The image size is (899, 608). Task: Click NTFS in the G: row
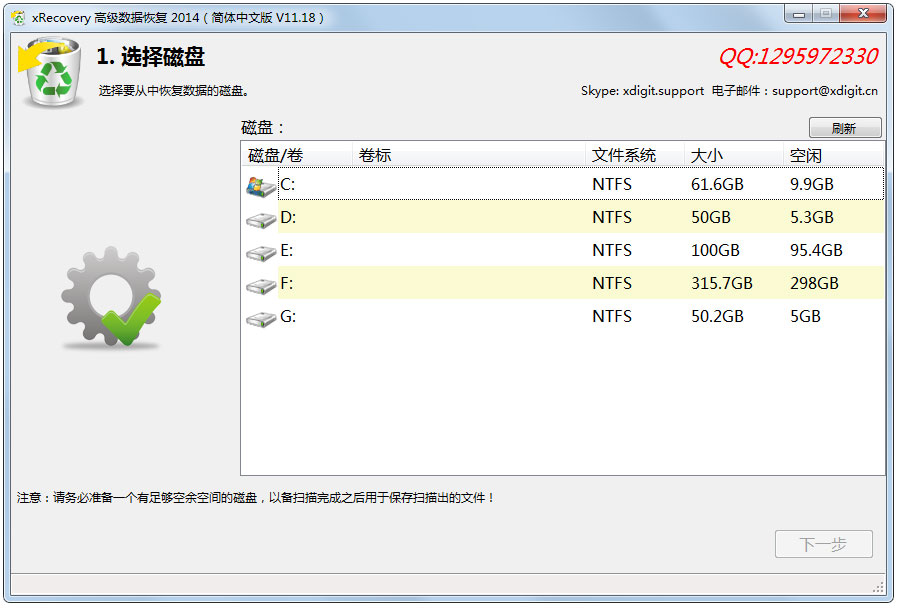tap(612, 316)
